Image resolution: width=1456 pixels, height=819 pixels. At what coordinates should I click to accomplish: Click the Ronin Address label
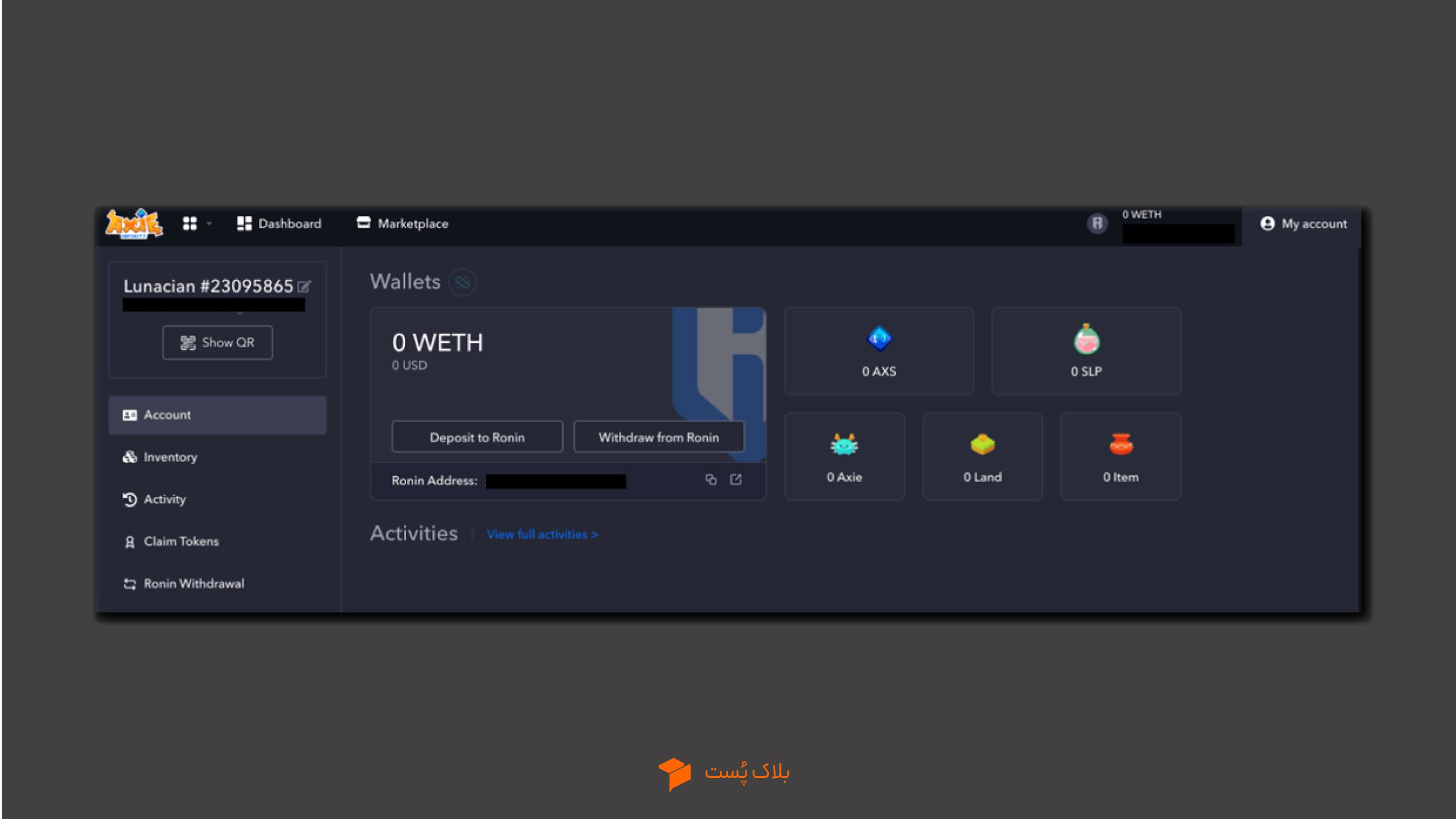coord(434,481)
